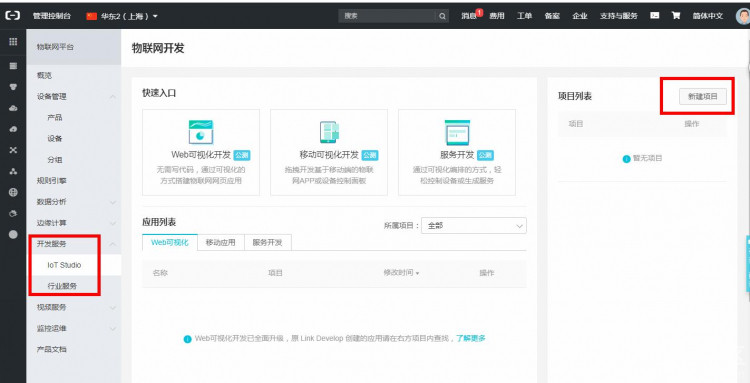Open the products grid menu icon
Viewport: 750px width, 383px height.
point(13,42)
